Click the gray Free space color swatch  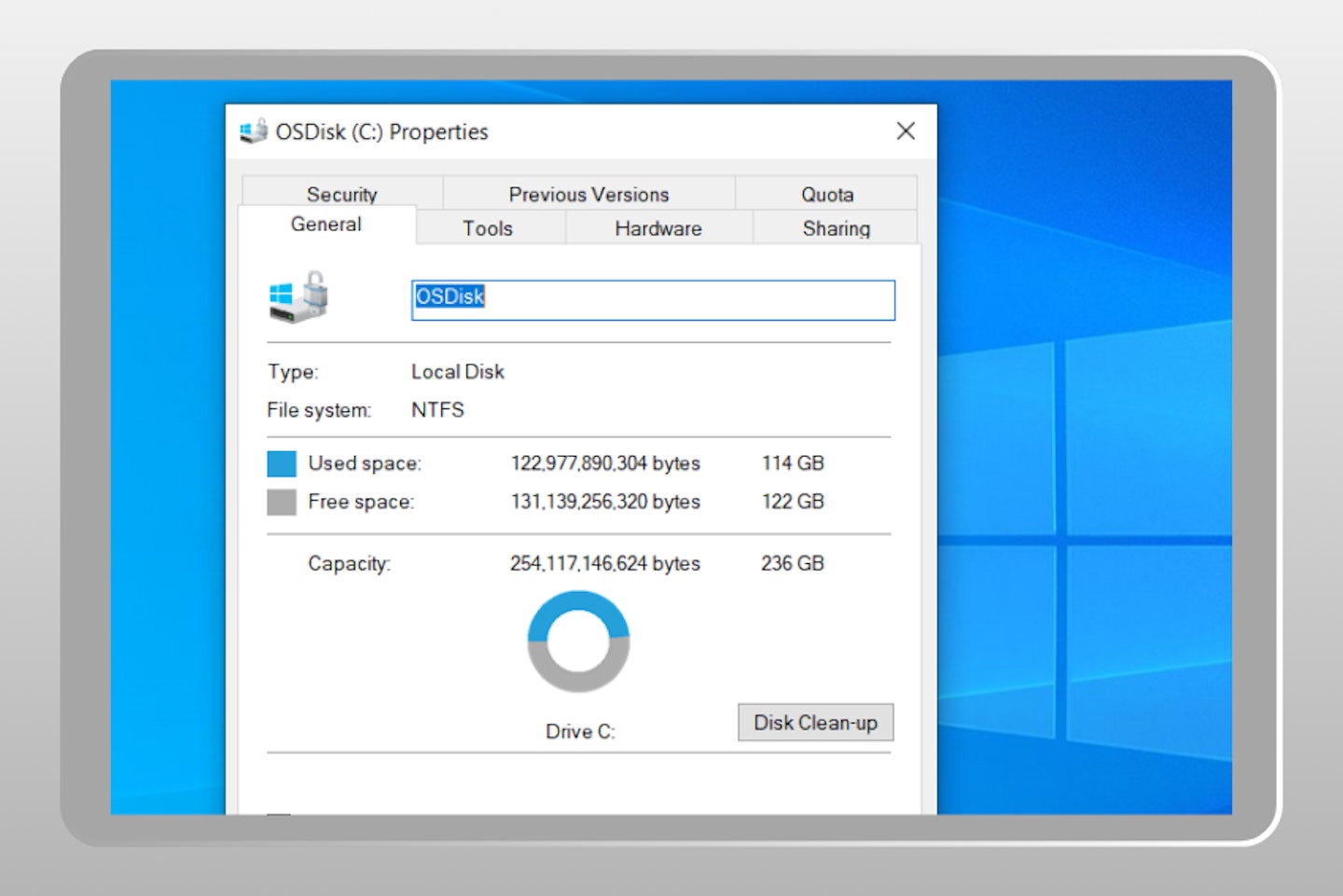coord(282,502)
